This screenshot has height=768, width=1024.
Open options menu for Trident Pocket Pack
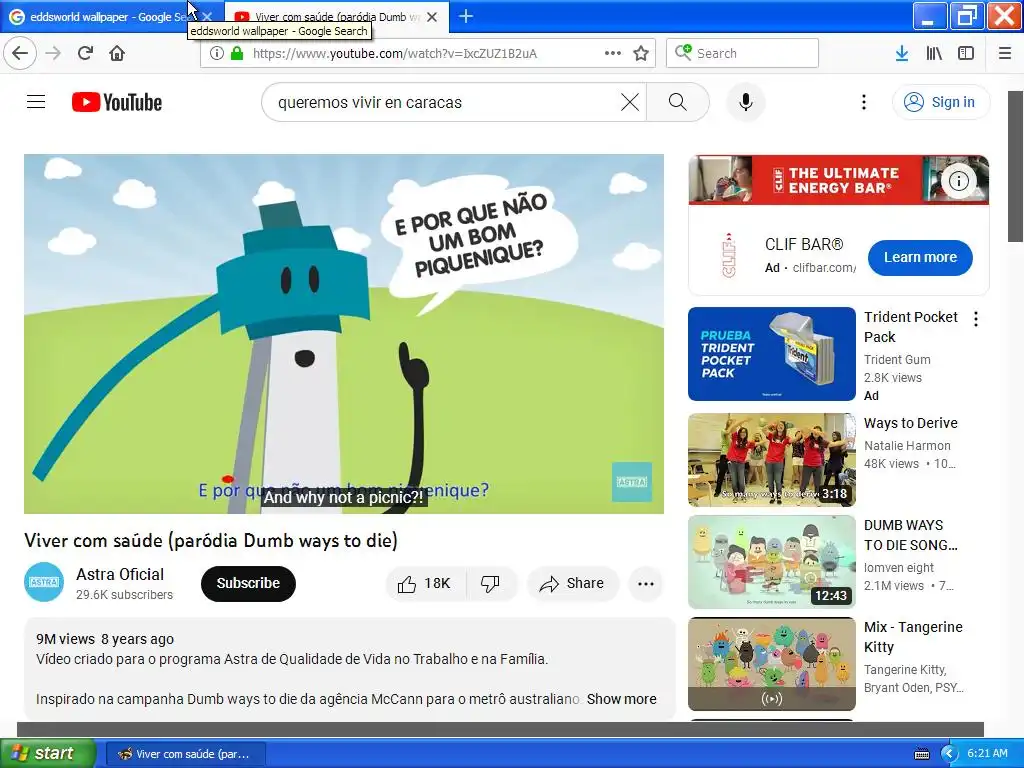(x=976, y=319)
